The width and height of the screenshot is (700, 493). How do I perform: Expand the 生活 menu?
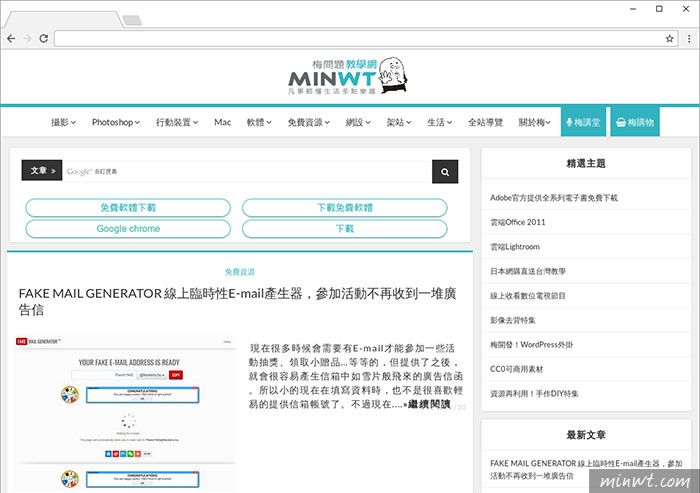click(x=439, y=122)
